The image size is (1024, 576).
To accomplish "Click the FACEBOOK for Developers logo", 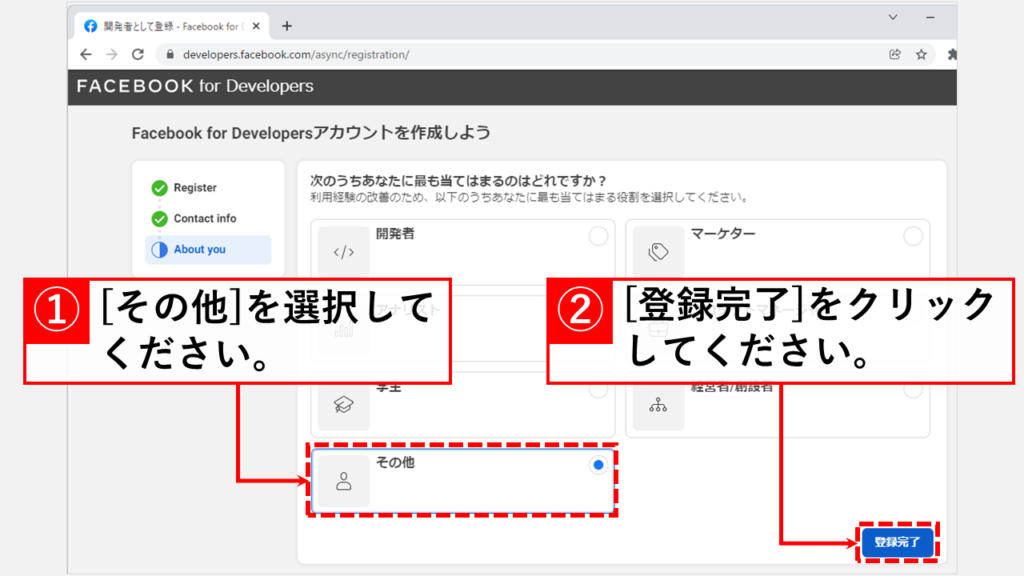I will tap(195, 86).
